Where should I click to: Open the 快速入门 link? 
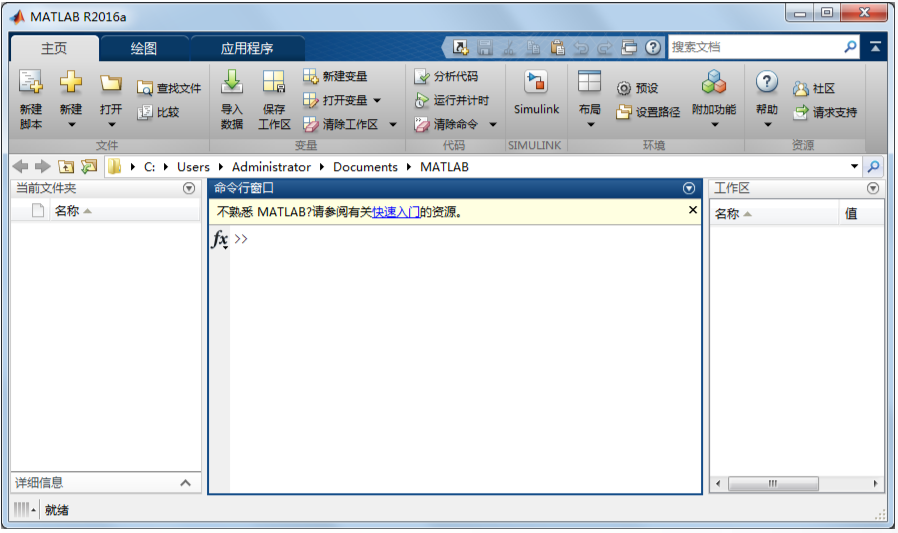coord(396,212)
